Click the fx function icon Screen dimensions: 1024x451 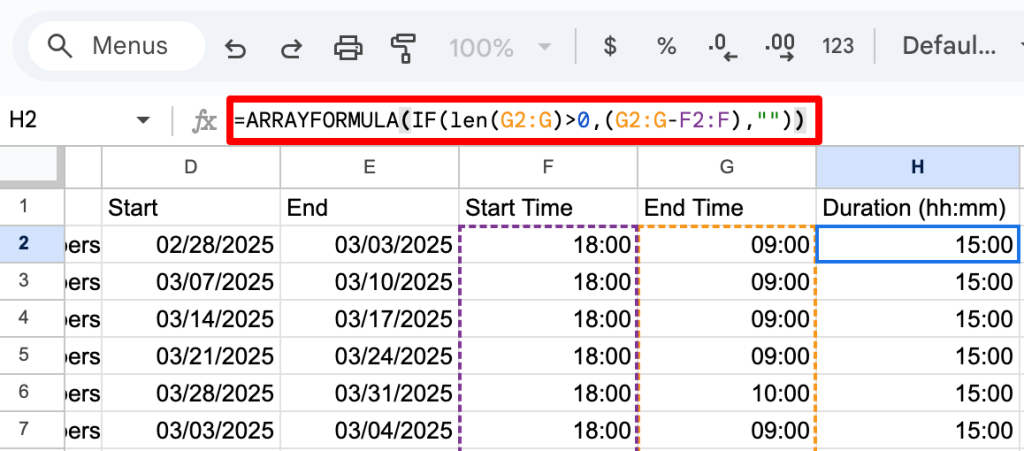204,121
